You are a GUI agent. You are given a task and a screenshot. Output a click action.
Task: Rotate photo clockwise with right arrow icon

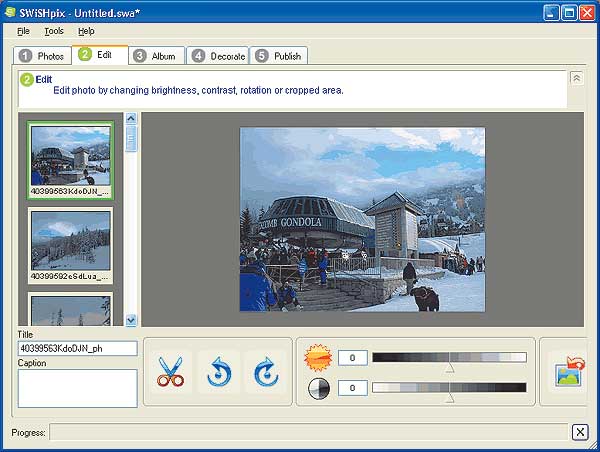tap(265, 372)
